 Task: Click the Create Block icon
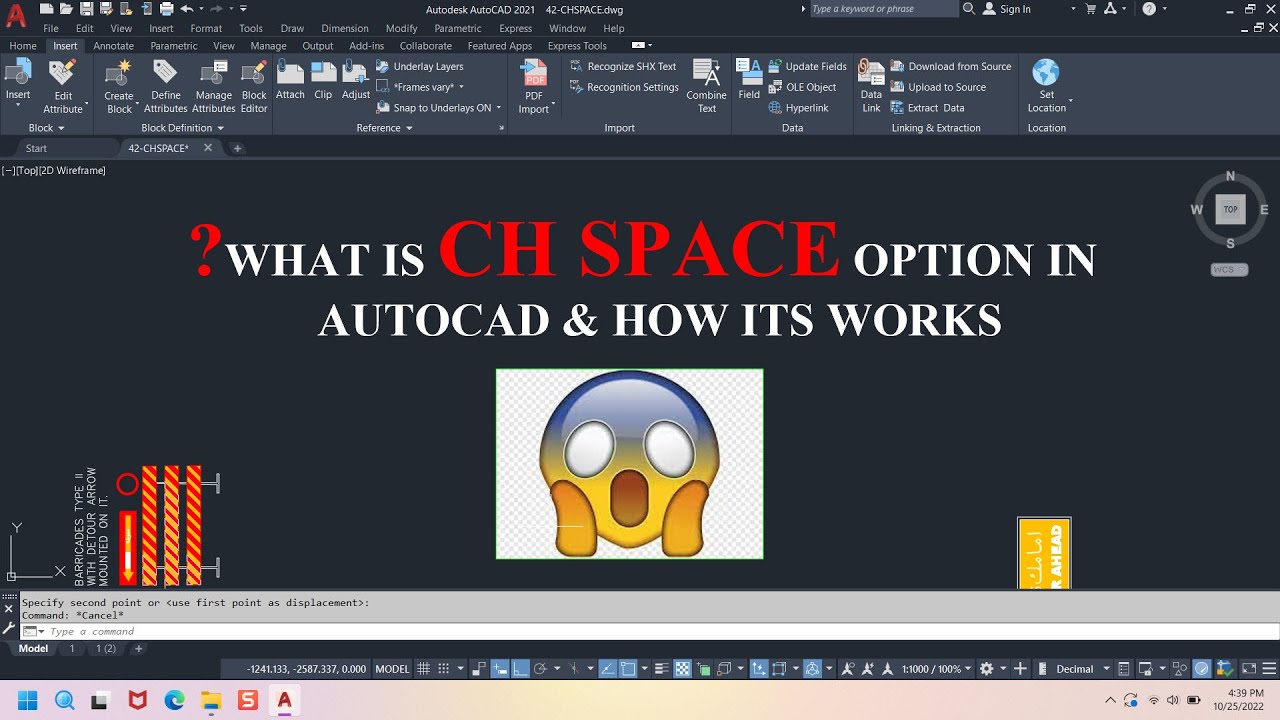click(x=119, y=74)
